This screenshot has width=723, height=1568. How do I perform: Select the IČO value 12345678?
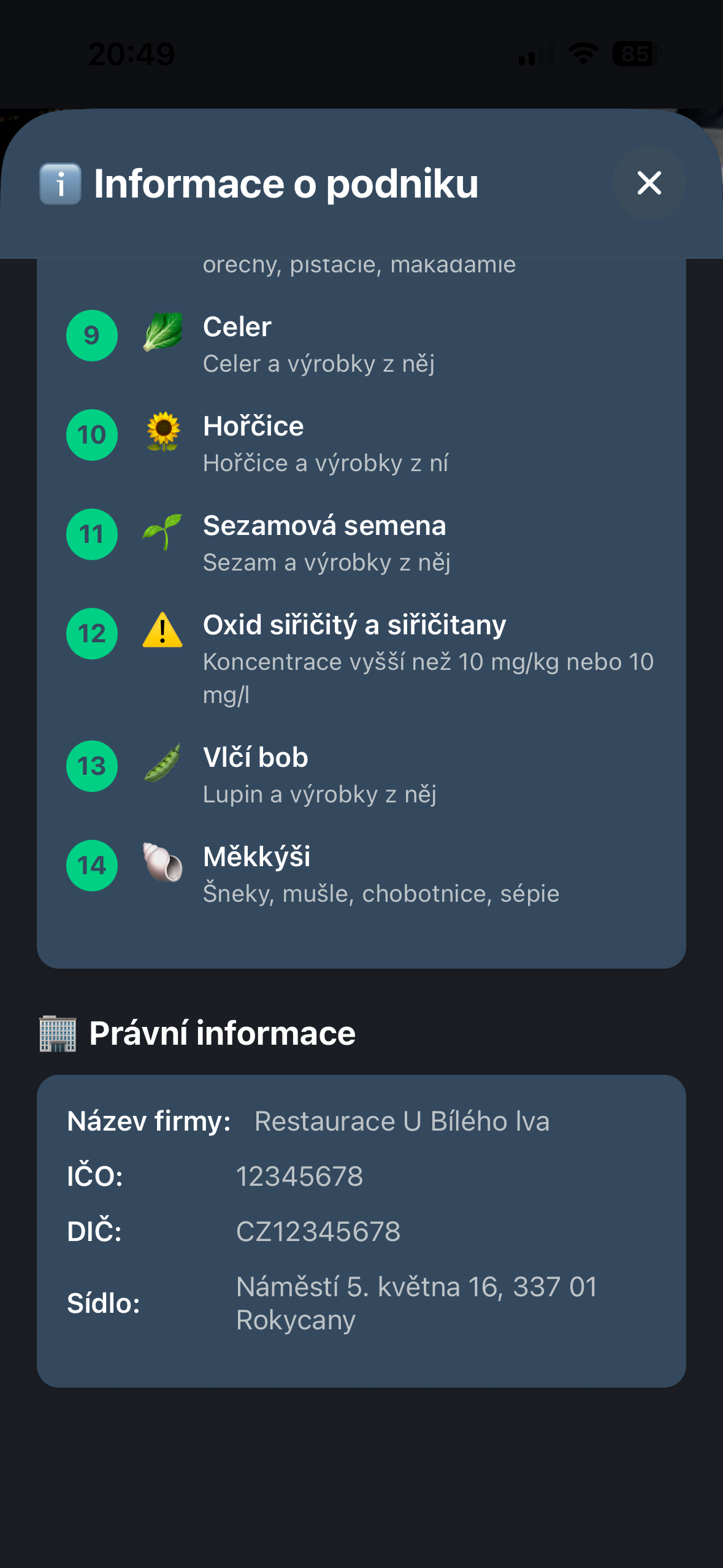(301, 1172)
